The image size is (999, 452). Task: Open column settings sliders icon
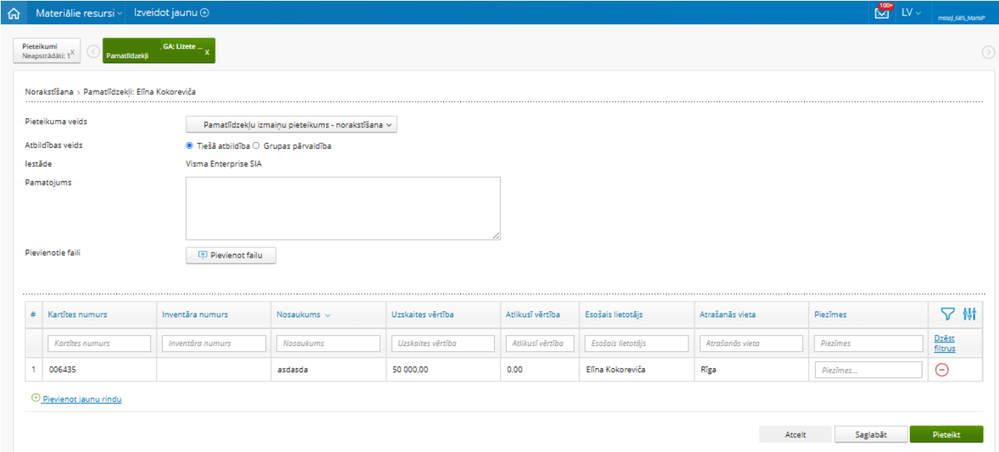point(970,313)
